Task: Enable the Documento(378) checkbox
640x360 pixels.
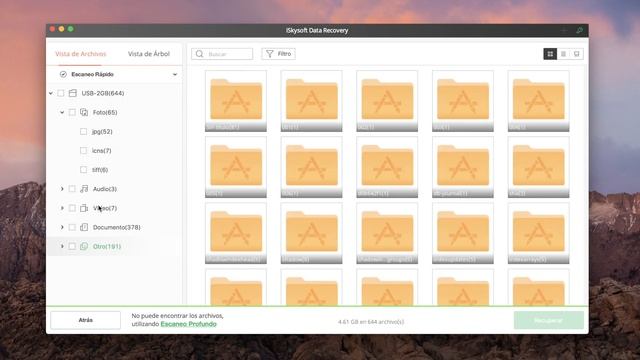Action: (72, 227)
